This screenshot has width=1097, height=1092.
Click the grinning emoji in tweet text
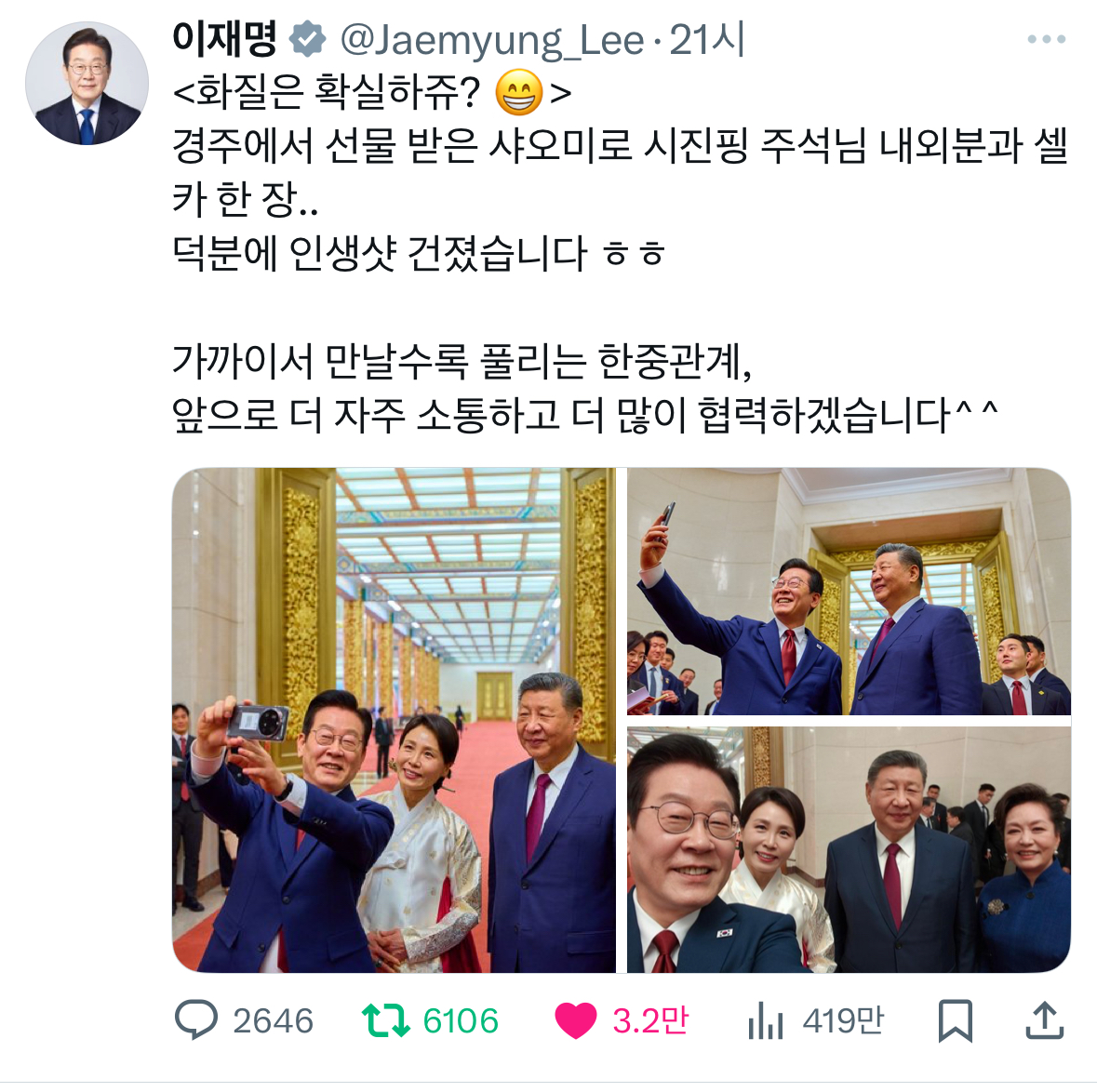[x=518, y=92]
